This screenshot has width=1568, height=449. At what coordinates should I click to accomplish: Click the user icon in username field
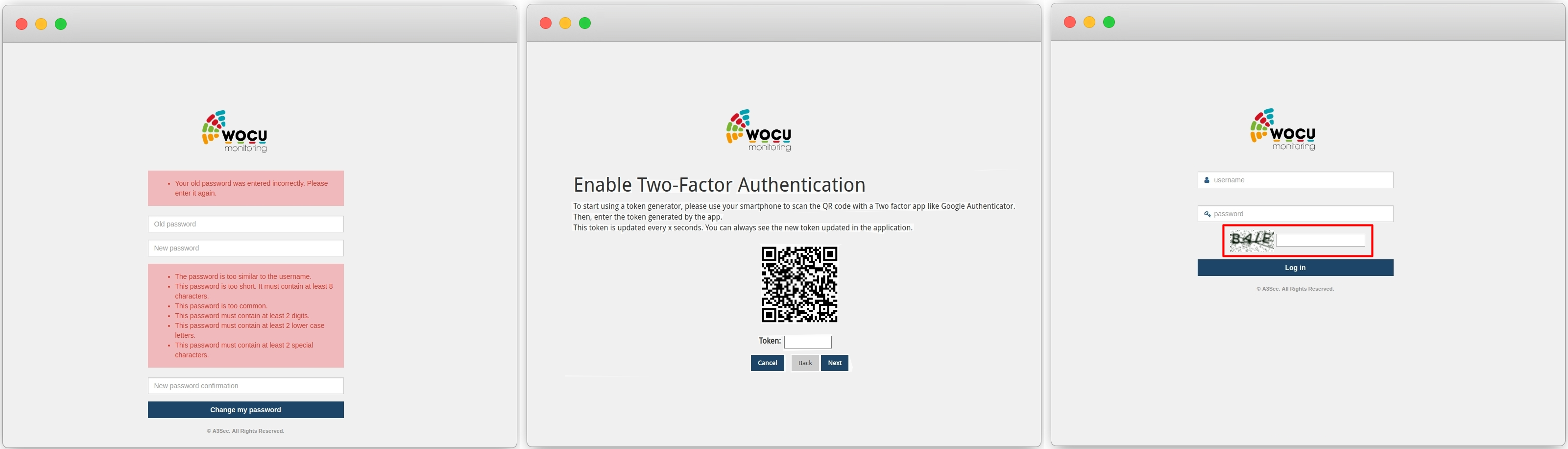click(1206, 180)
